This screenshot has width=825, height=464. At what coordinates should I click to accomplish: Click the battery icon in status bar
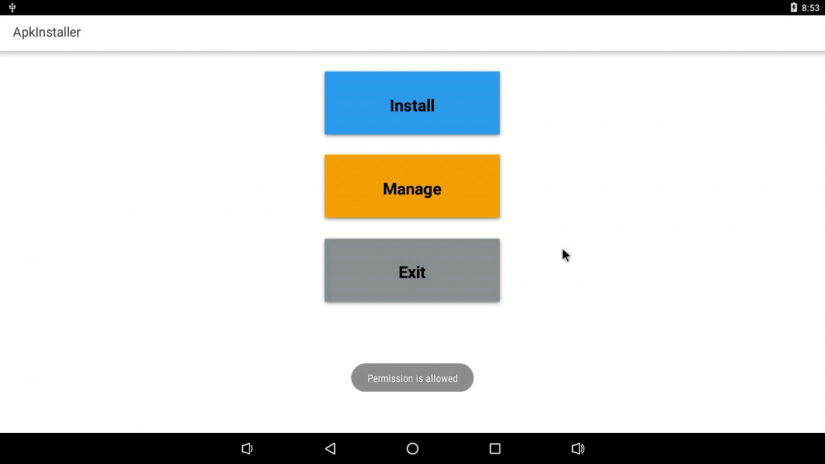793,7
